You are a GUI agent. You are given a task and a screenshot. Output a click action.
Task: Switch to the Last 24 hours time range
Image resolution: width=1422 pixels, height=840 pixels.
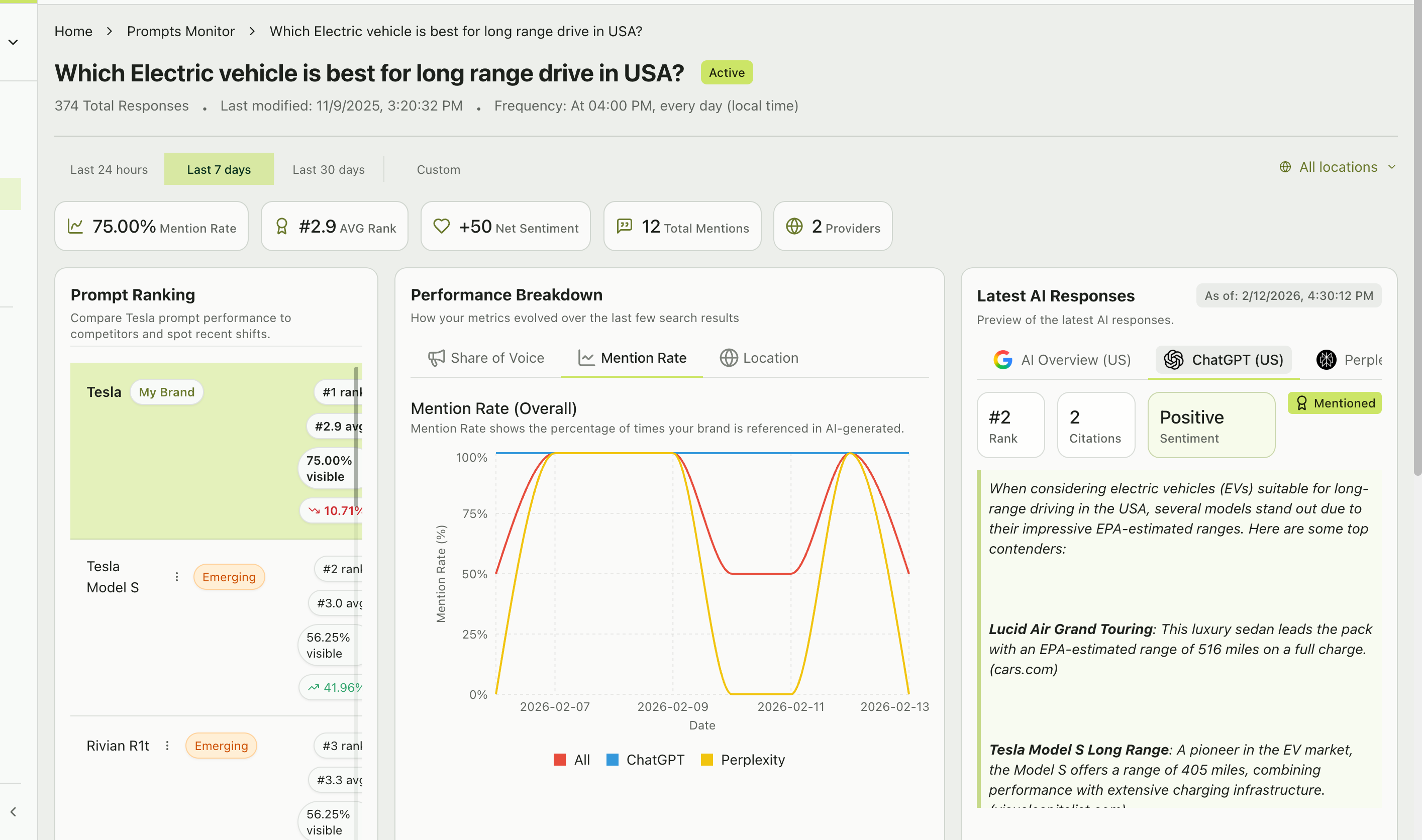[x=109, y=169]
